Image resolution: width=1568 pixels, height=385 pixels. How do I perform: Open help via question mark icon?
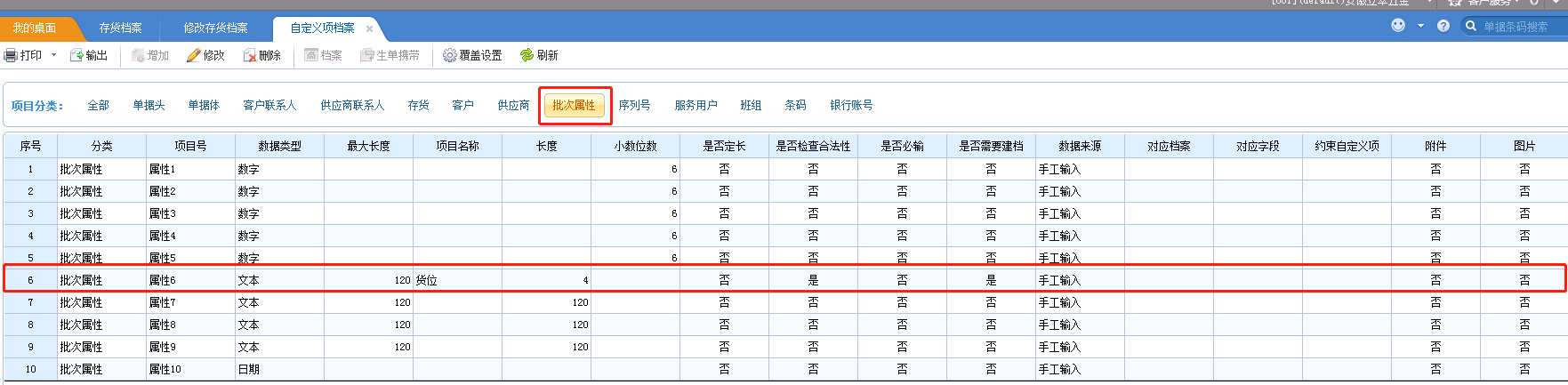1443,26
